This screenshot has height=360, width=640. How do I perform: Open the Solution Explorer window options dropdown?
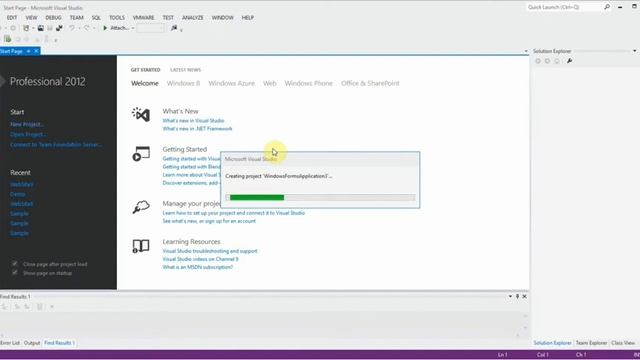pyautogui.click(x=635, y=51)
